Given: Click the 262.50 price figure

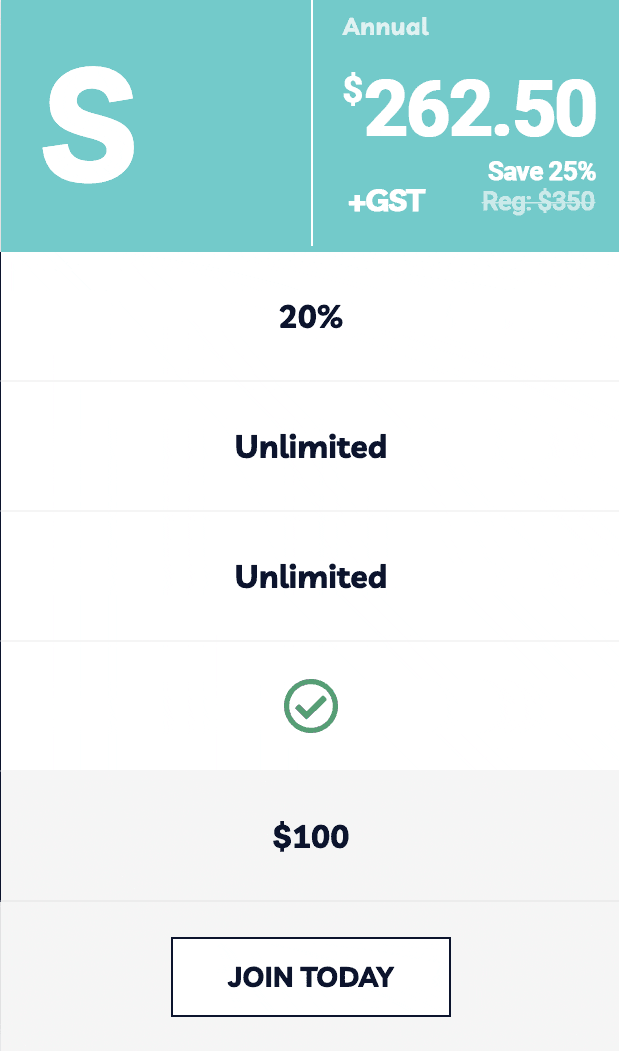Looking at the screenshot, I should [x=480, y=108].
